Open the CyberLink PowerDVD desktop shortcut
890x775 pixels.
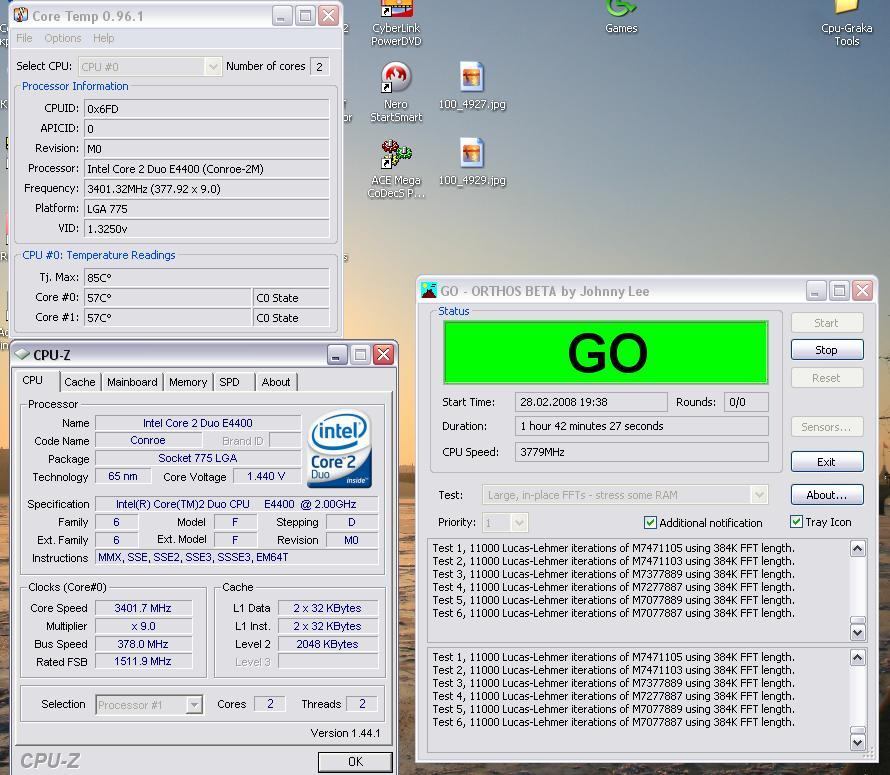point(396,23)
